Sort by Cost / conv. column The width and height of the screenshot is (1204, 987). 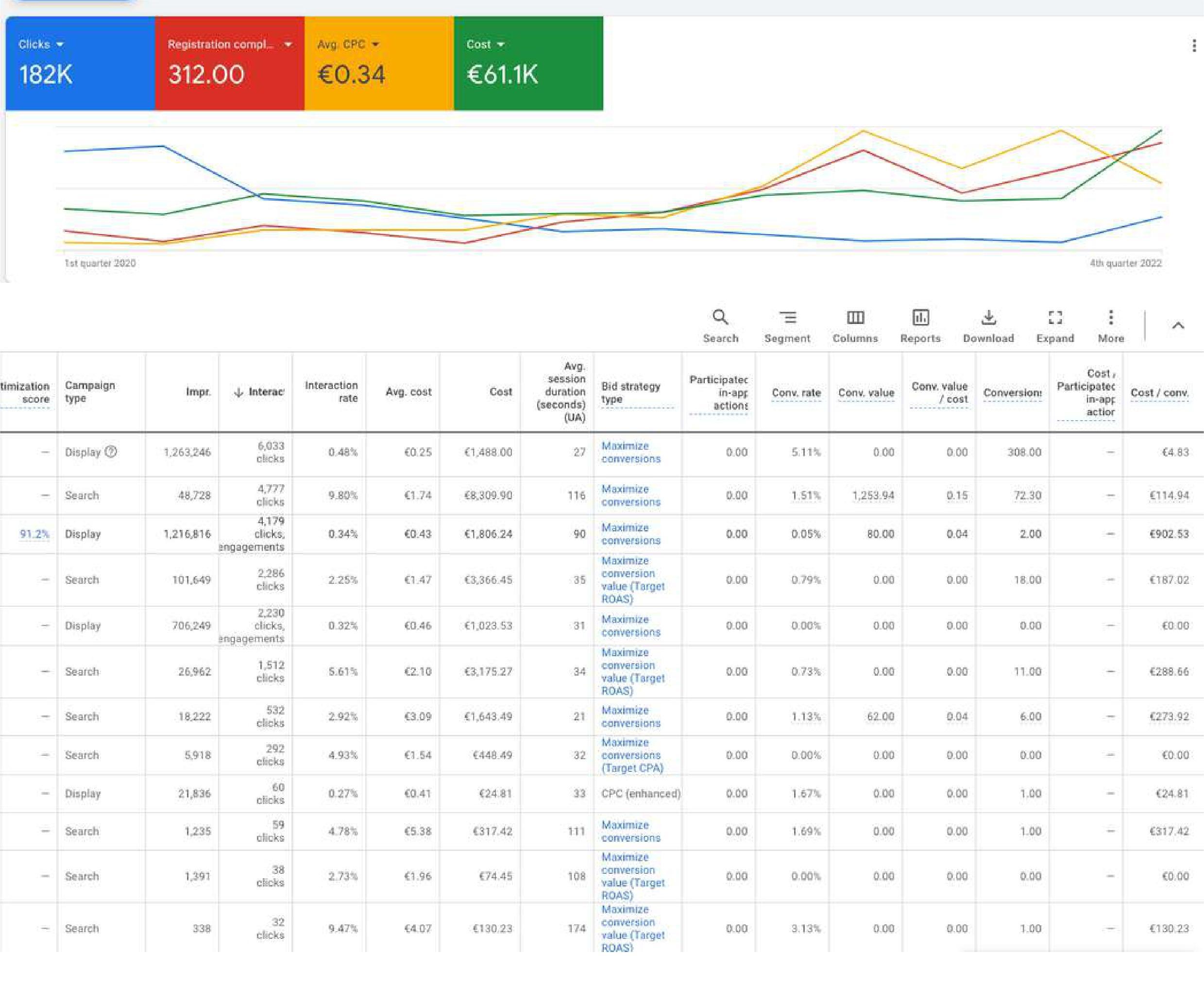tap(1159, 392)
